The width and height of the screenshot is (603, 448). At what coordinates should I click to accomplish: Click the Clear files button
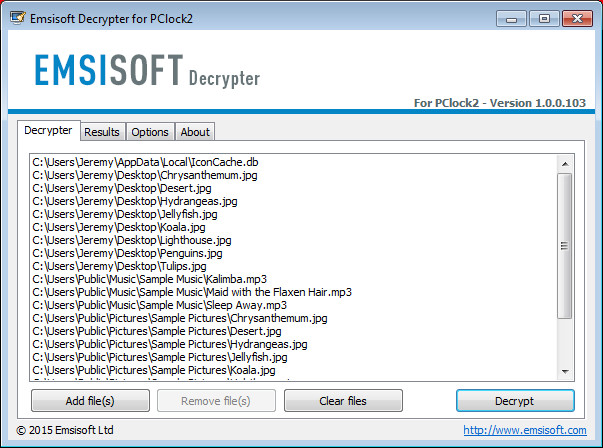[x=343, y=401]
